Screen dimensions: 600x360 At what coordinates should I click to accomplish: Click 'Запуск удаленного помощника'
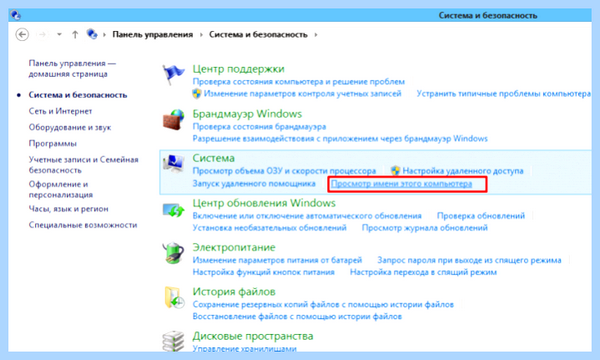(x=254, y=184)
